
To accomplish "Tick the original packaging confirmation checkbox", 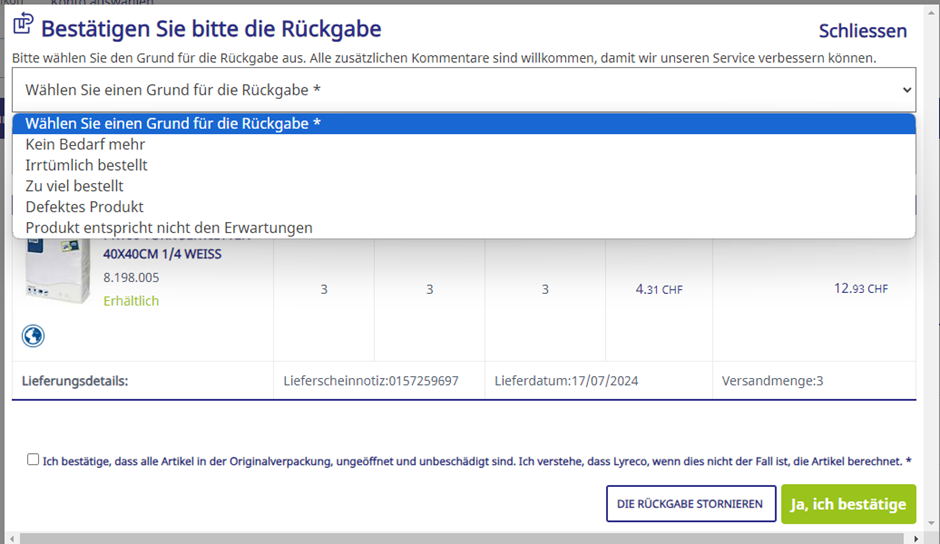I will point(33,460).
